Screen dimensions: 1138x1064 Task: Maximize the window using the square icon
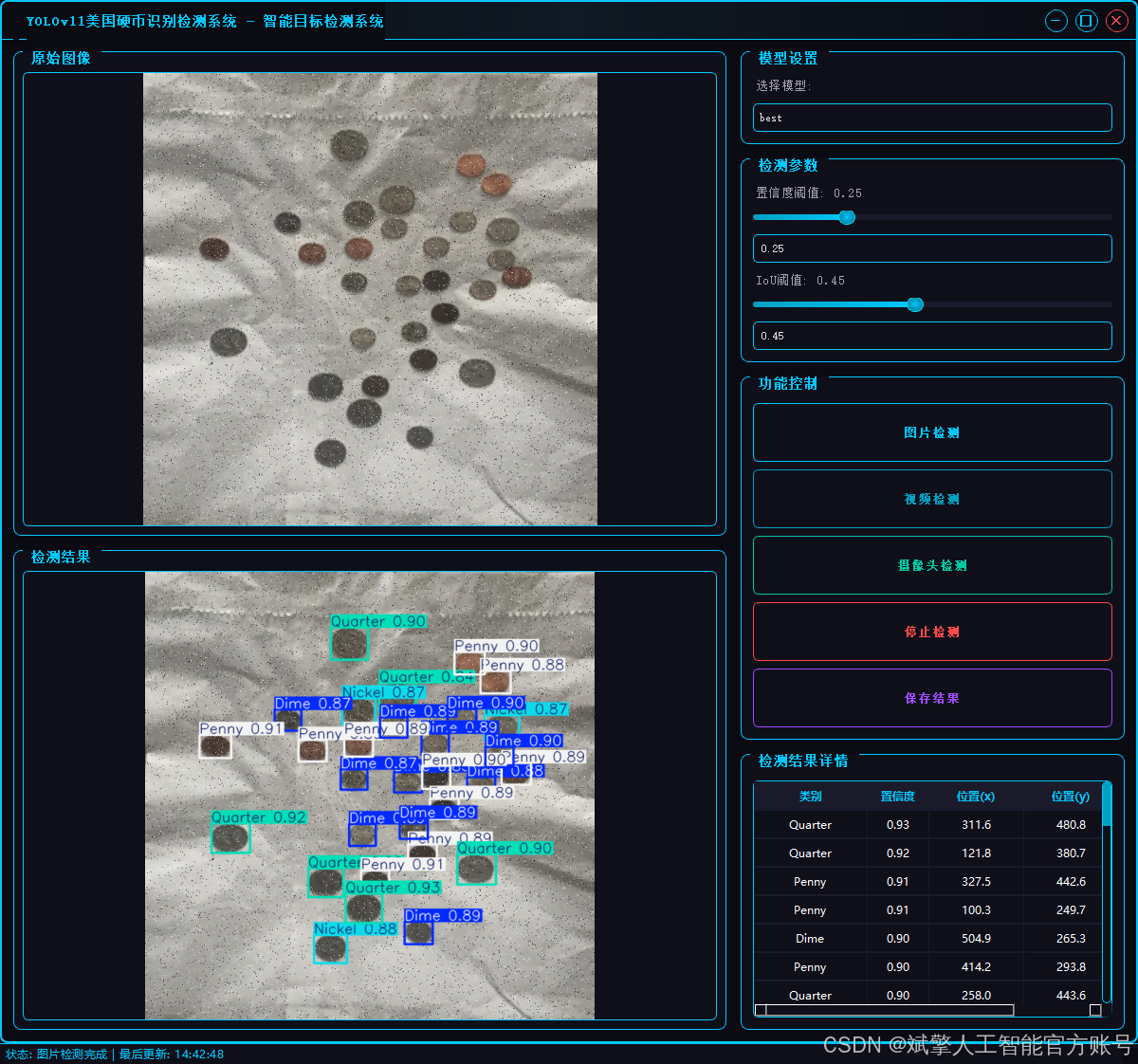(1087, 21)
